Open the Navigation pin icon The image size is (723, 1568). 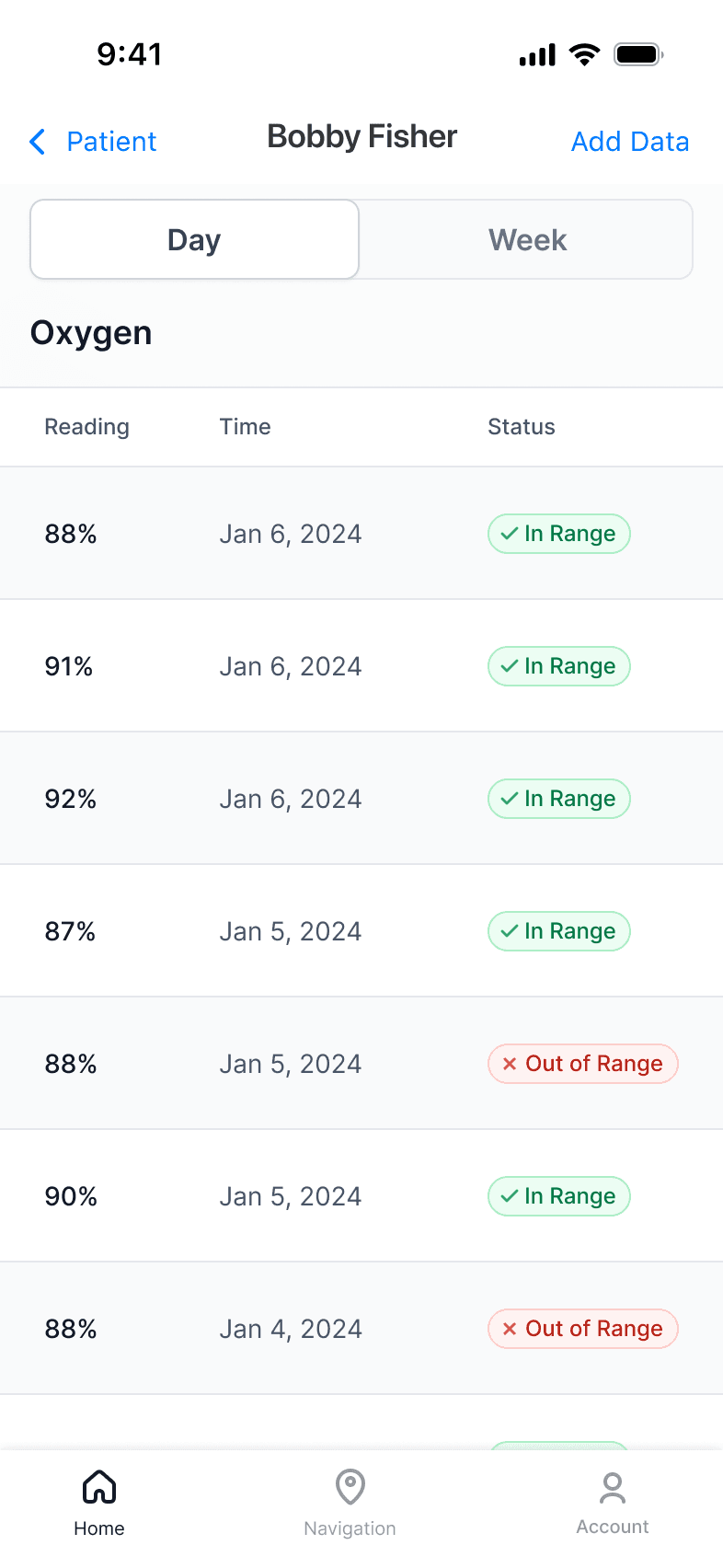click(350, 1487)
